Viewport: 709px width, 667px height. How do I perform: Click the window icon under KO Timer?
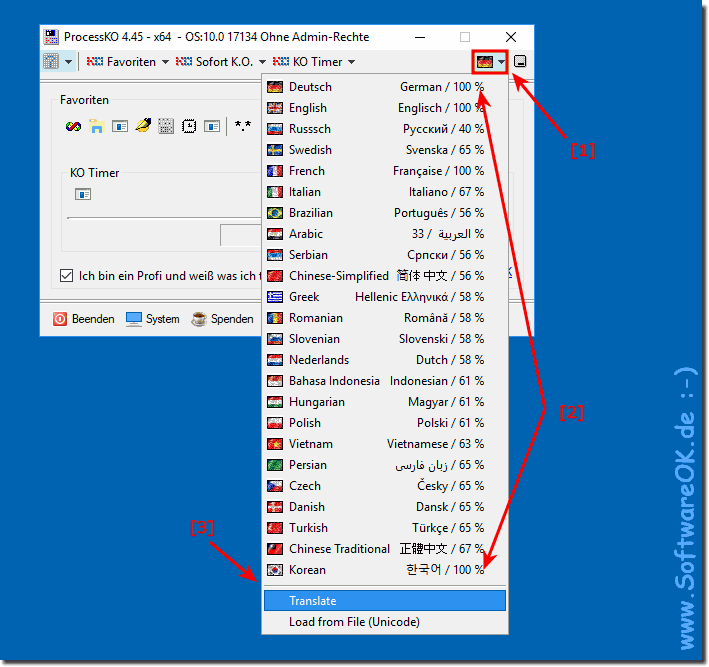click(x=83, y=194)
